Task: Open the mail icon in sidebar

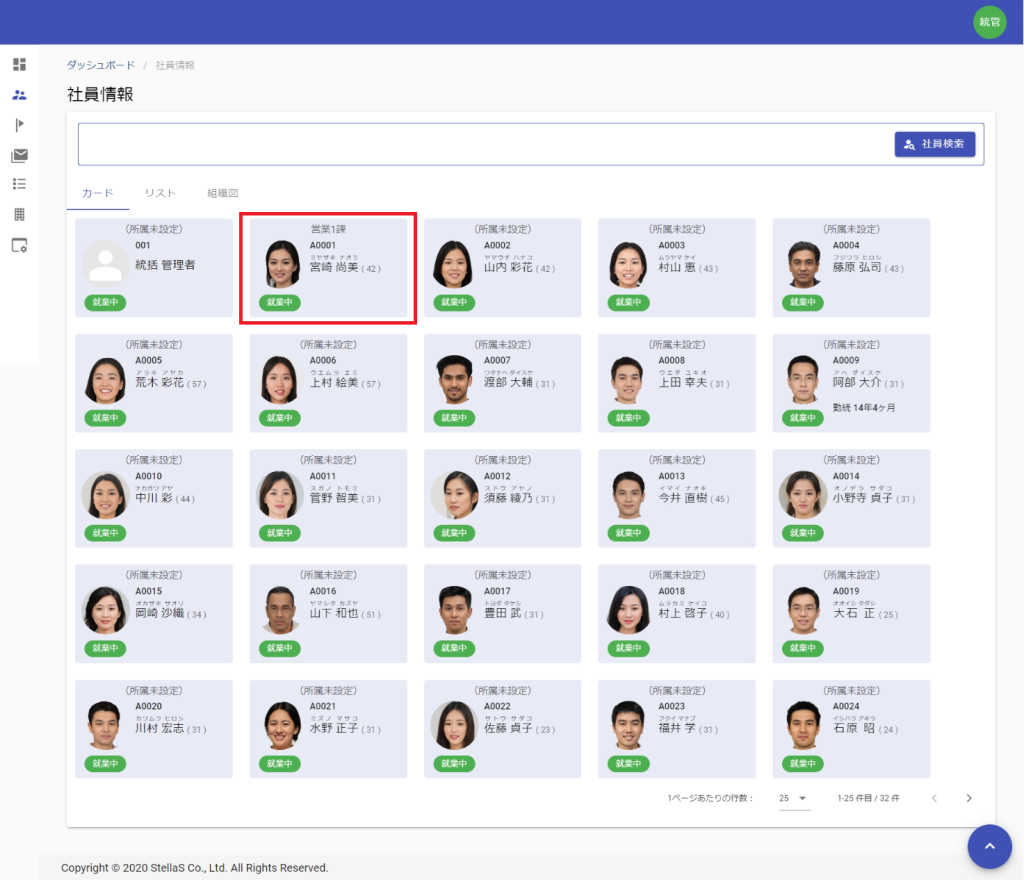Action: [19, 155]
